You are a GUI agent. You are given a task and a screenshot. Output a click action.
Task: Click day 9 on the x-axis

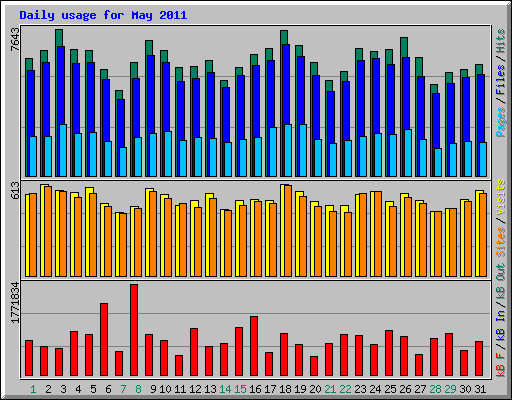(153, 389)
